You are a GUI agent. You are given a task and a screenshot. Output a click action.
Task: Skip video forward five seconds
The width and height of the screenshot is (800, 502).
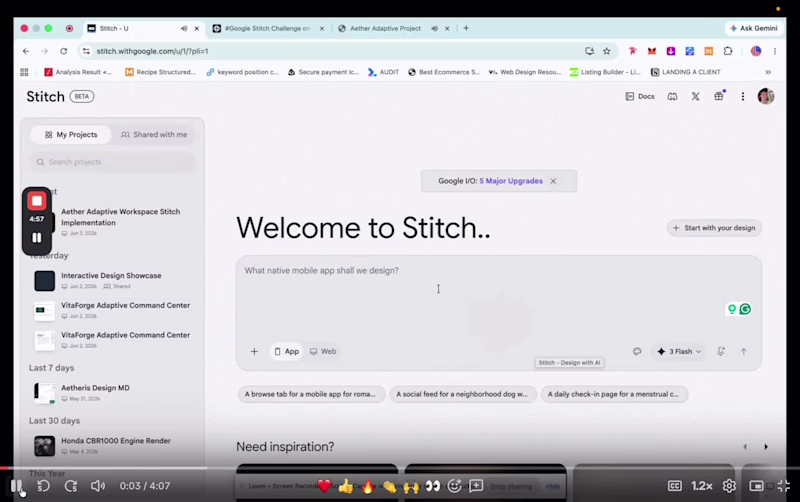[x=71, y=486]
